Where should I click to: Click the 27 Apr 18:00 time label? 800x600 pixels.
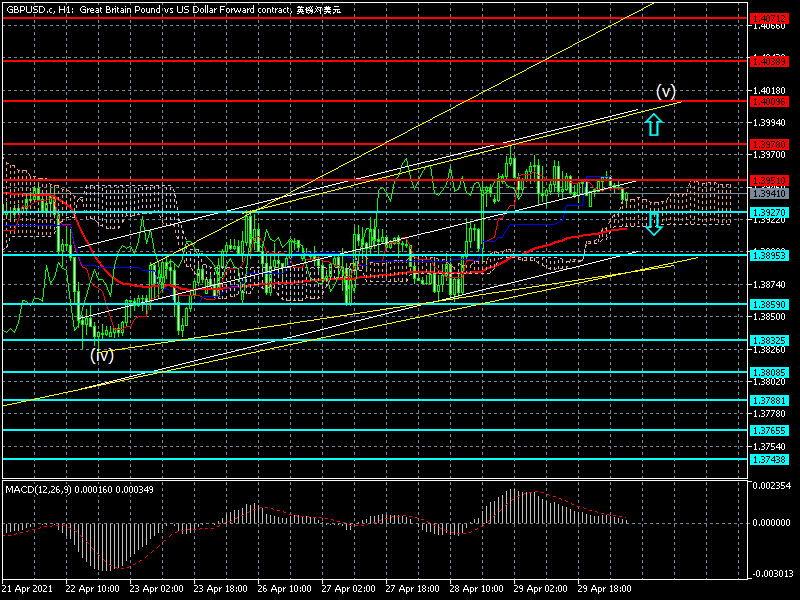coord(412,589)
